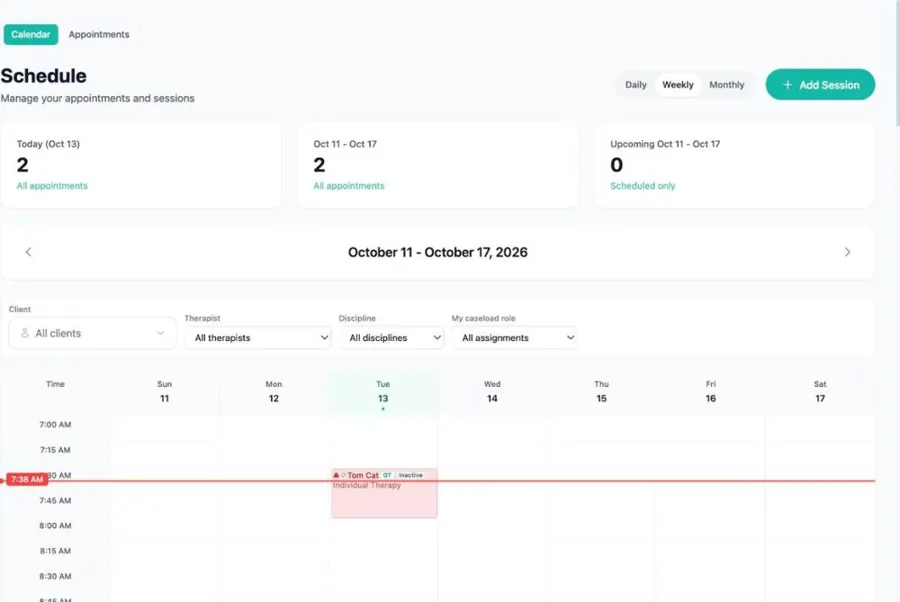Click the person icon in All clients field
The height and width of the screenshot is (602, 900).
pyautogui.click(x=25, y=333)
